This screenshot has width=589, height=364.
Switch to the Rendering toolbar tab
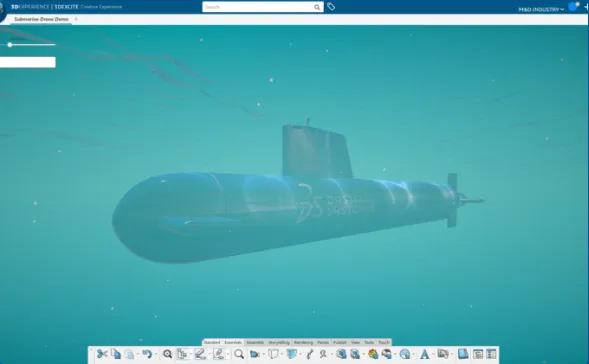click(x=303, y=342)
